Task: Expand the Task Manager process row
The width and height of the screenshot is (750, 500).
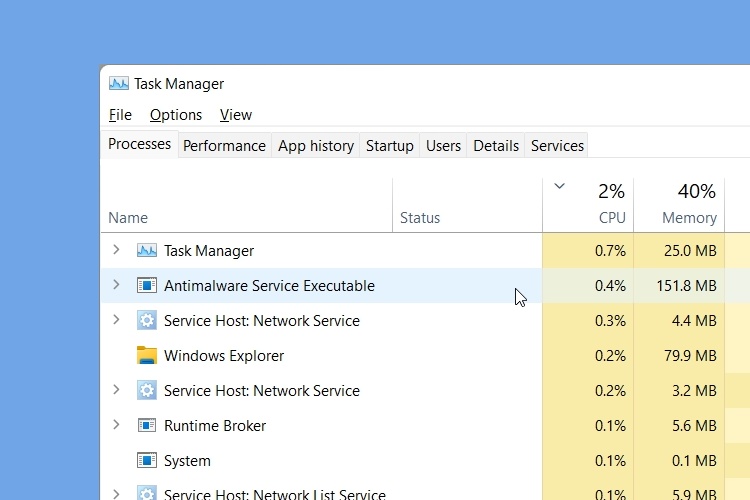Action: coord(116,250)
